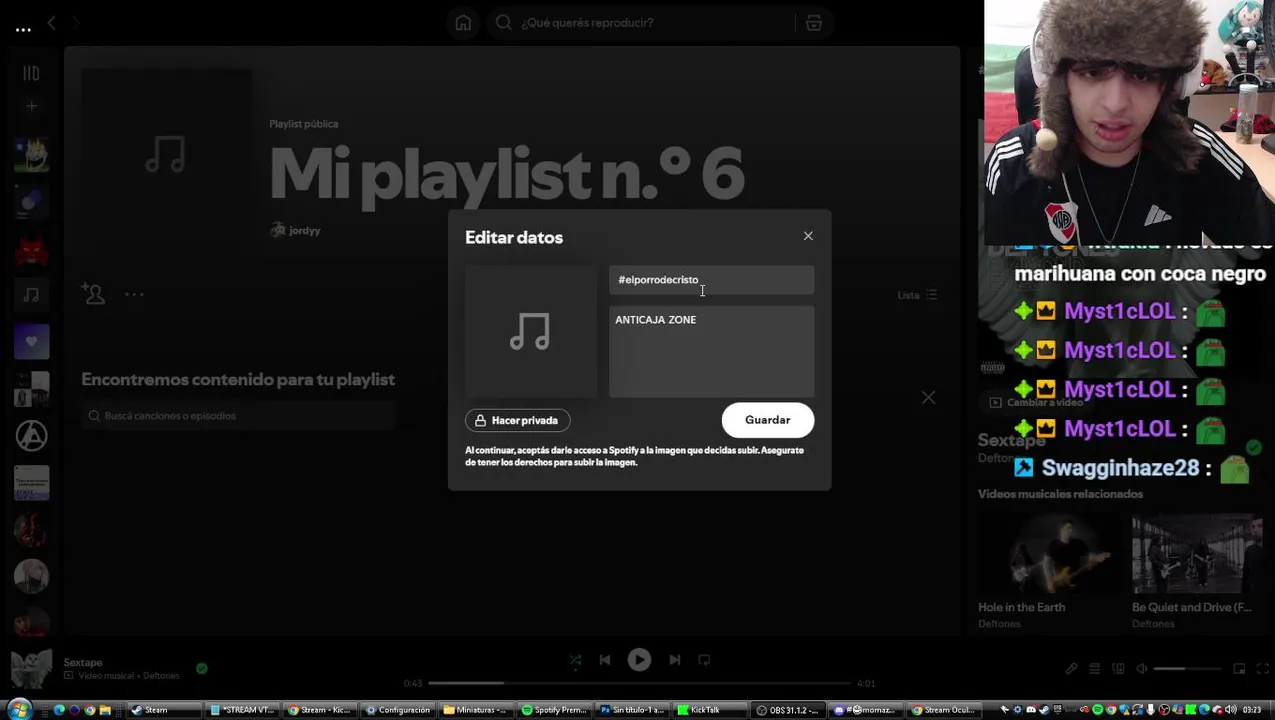The width and height of the screenshot is (1275, 720).
Task: Click 'Hole in the Earth' title link
Action: tap(1021, 607)
